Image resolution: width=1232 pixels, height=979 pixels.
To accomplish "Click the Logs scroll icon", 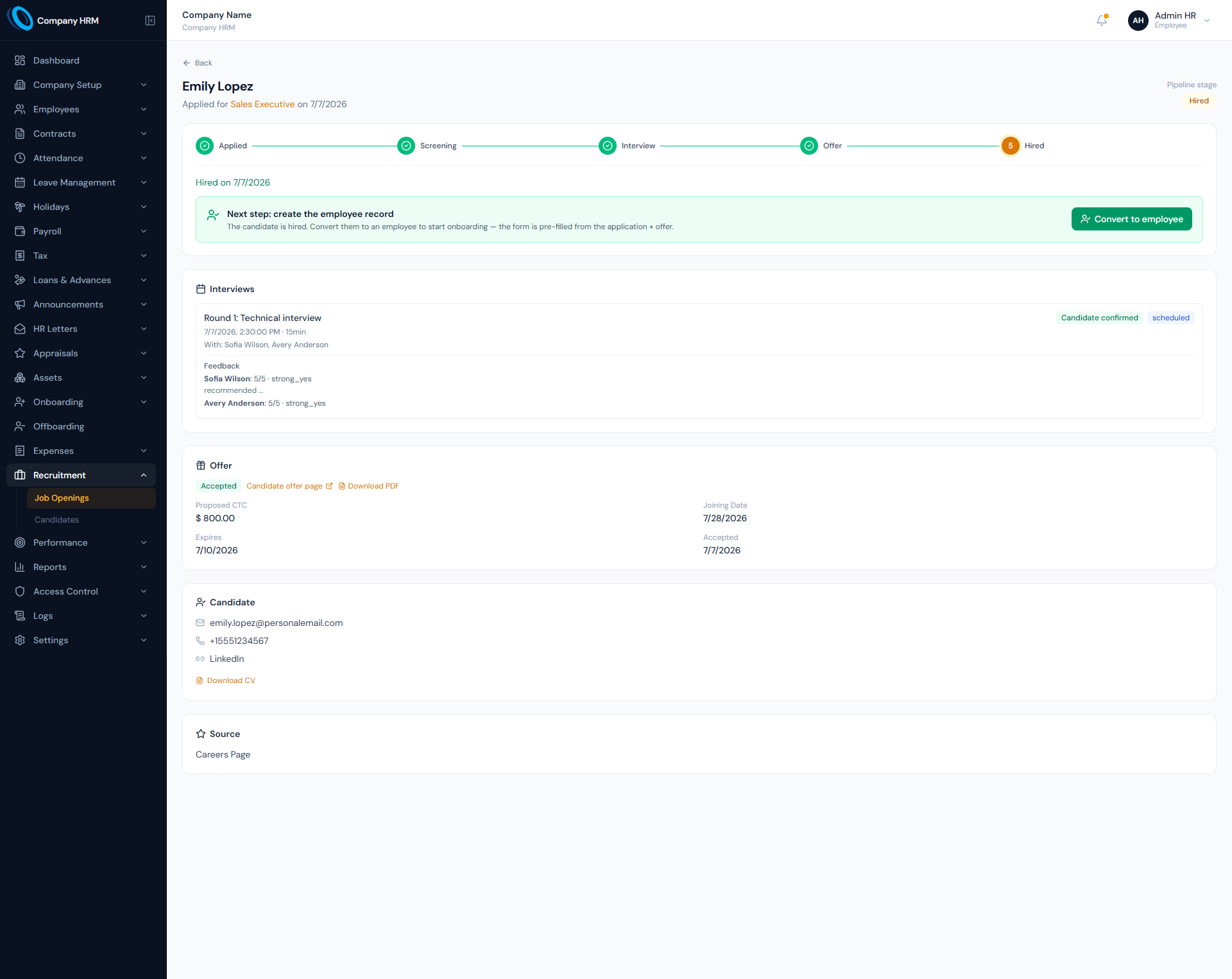I will click(20, 616).
